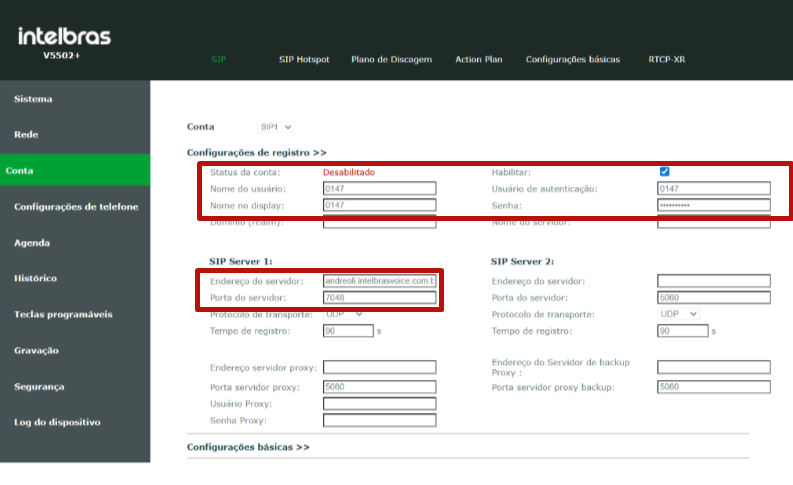The height and width of the screenshot is (485, 793).
Task: Click the Usuário Proxy field
Action: point(379,404)
